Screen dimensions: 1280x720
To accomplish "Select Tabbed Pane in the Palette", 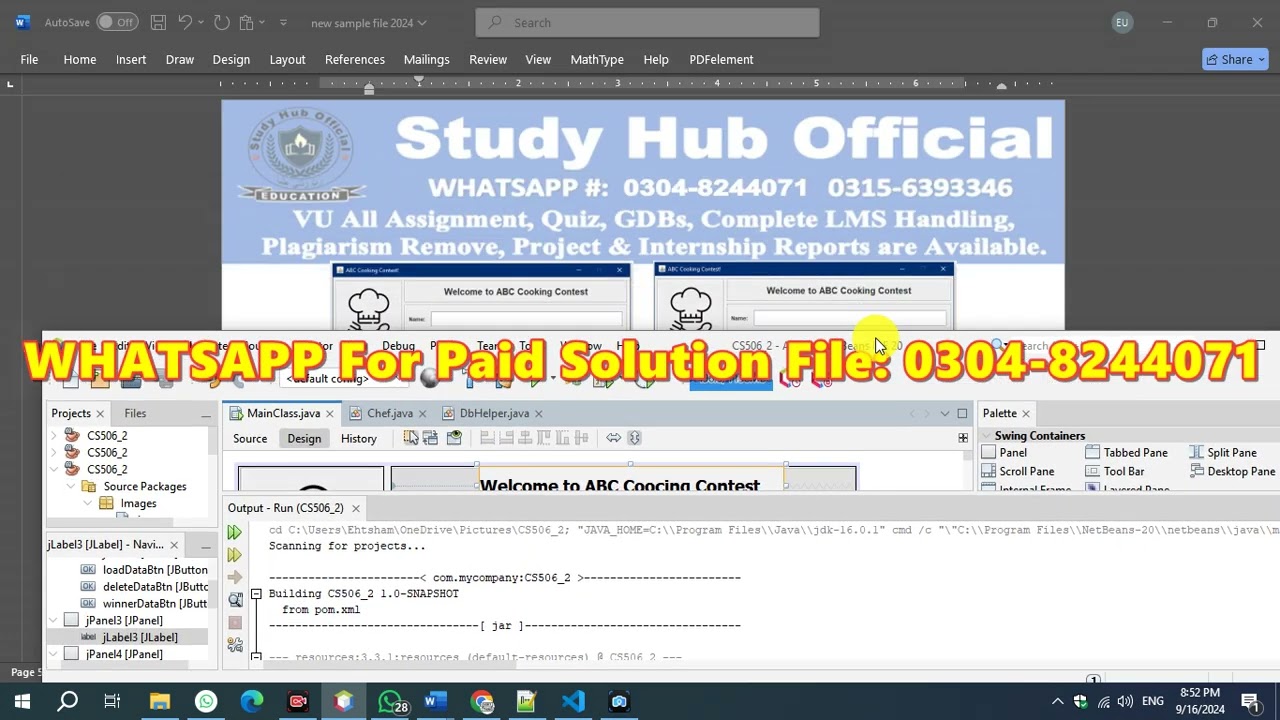I will [x=1127, y=453].
